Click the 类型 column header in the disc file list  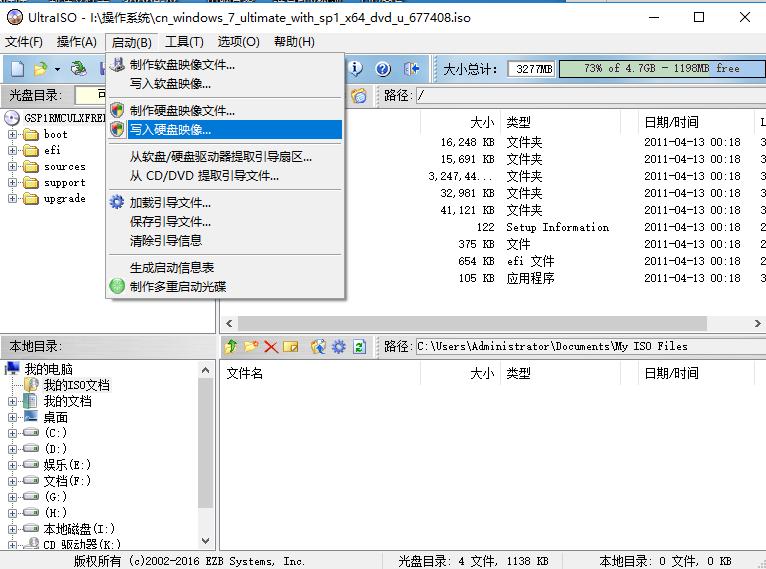(x=560, y=122)
